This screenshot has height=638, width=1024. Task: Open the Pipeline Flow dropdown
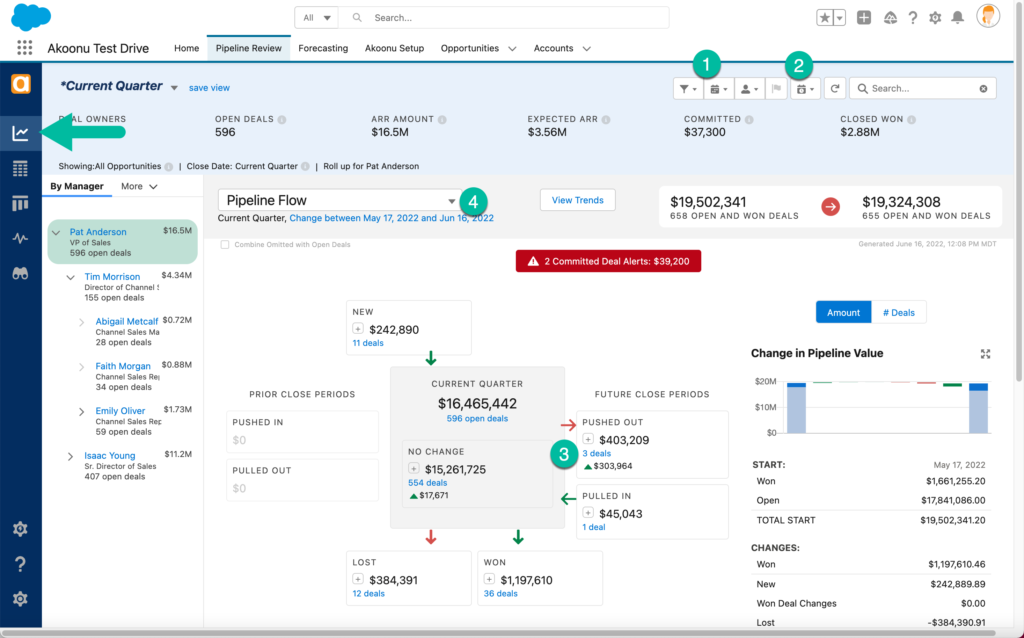pyautogui.click(x=337, y=200)
